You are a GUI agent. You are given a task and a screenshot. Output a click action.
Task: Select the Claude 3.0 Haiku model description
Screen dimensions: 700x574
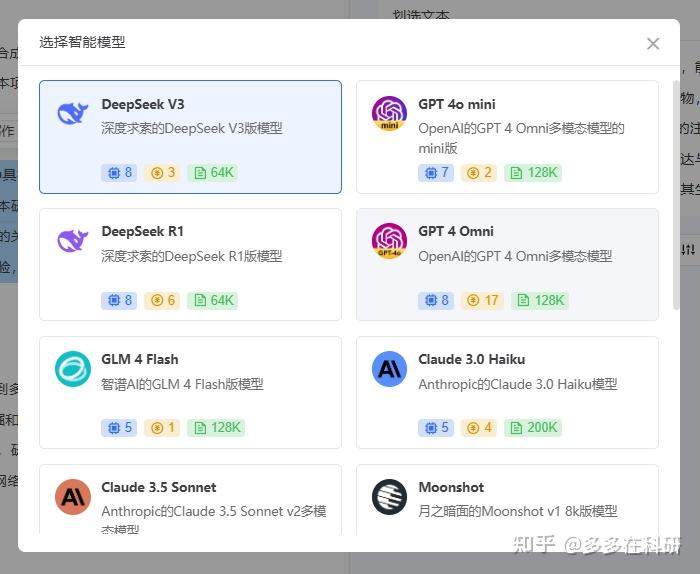(x=517, y=384)
